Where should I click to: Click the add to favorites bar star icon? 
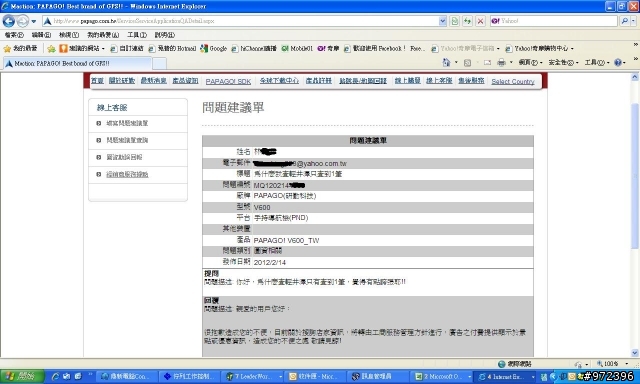[51, 49]
